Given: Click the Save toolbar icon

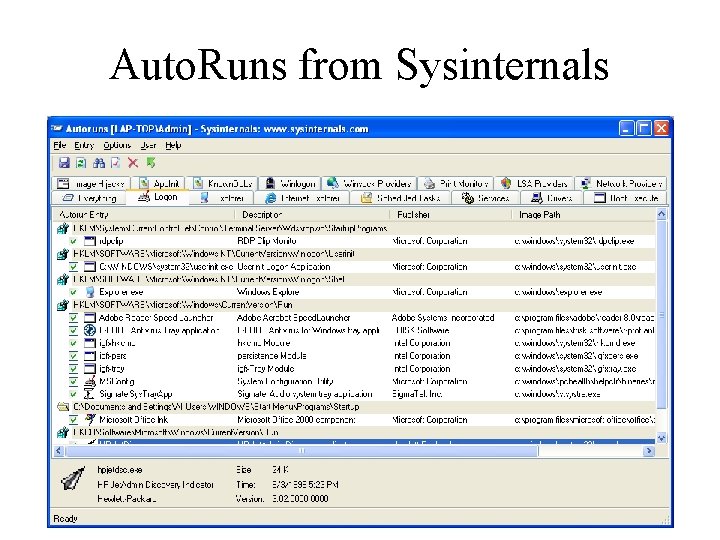Looking at the screenshot, I should [64, 163].
